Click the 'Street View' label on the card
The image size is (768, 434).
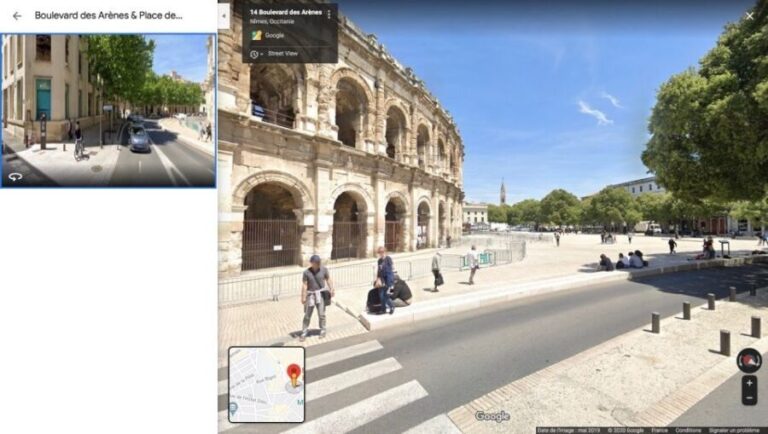pos(282,53)
